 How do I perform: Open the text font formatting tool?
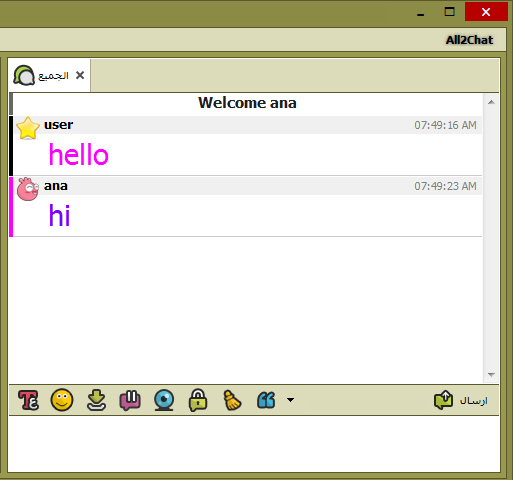point(28,400)
